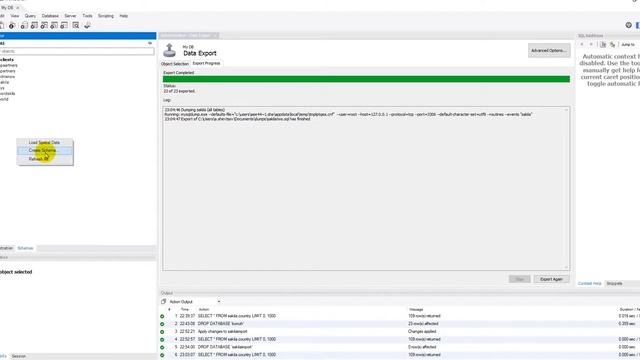The width and height of the screenshot is (640, 360).
Task: Switch to the Snippets tab
Action: [614, 283]
